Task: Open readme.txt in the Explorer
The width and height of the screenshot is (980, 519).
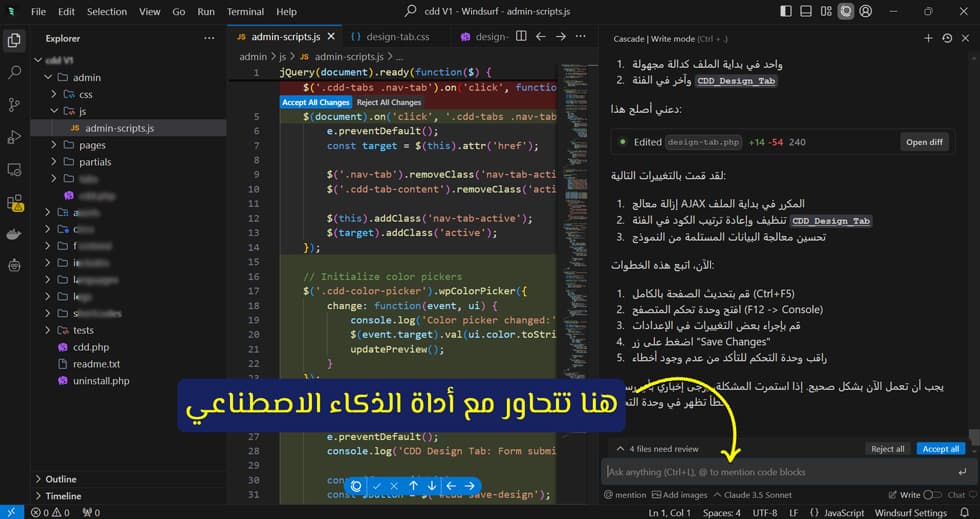Action: tap(96, 364)
